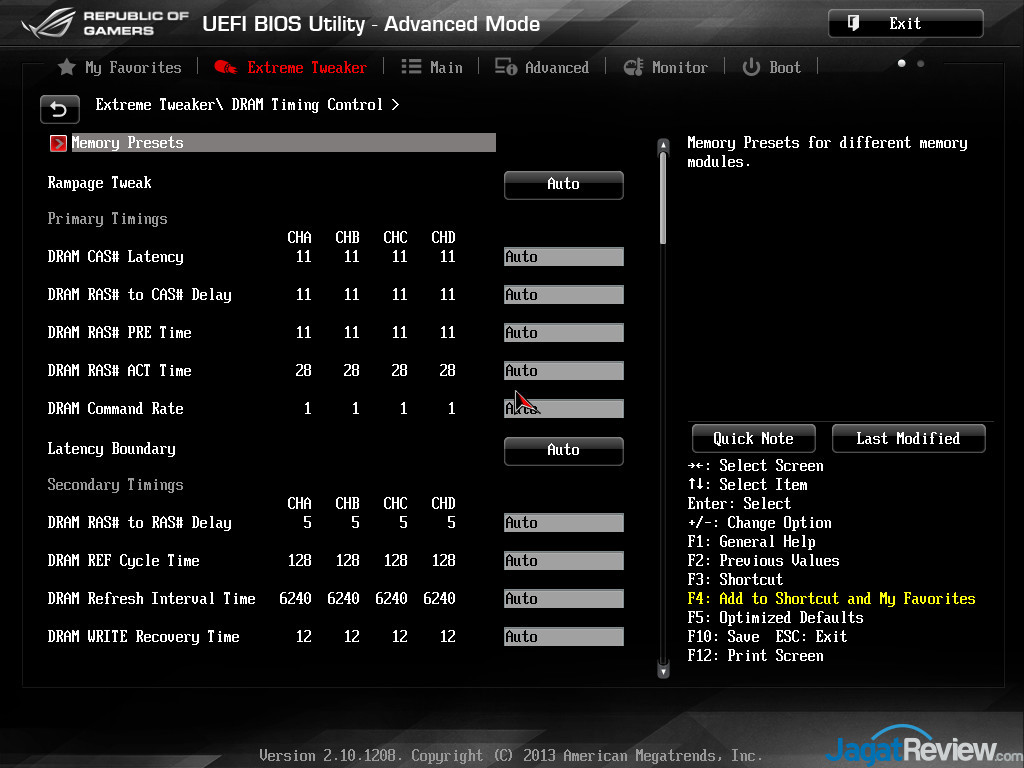The height and width of the screenshot is (768, 1024).
Task: Open the Rampage Tweak Auto dropdown
Action: tap(563, 184)
